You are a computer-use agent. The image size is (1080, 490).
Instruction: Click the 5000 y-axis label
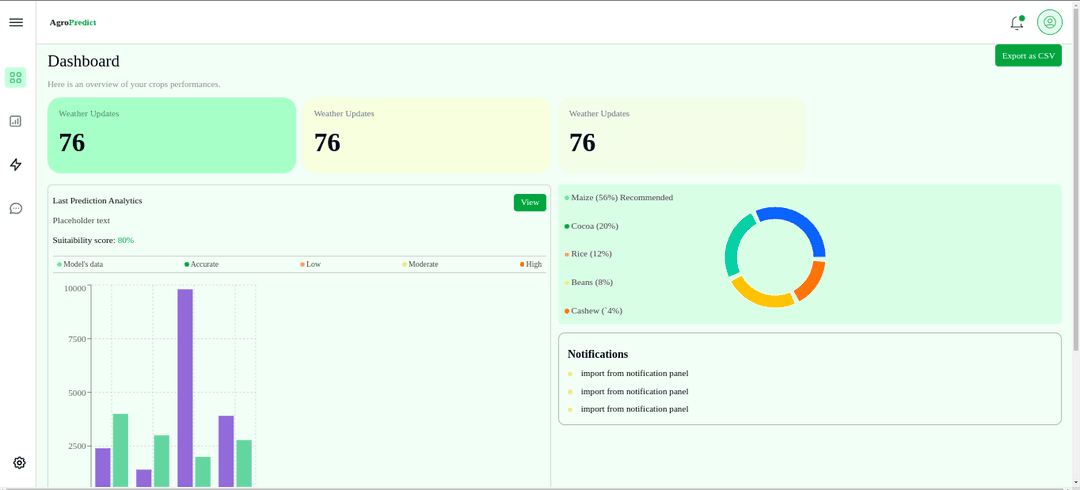[x=77, y=393]
